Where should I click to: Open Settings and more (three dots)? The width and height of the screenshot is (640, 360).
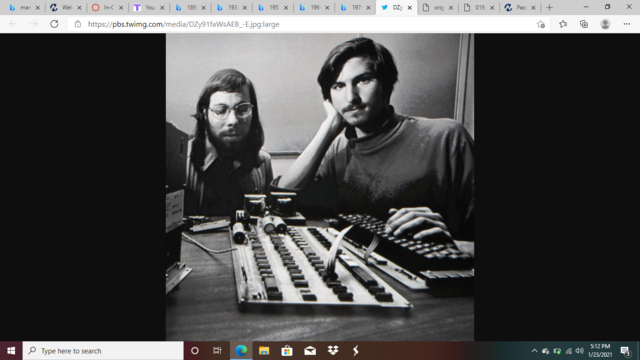point(627,24)
